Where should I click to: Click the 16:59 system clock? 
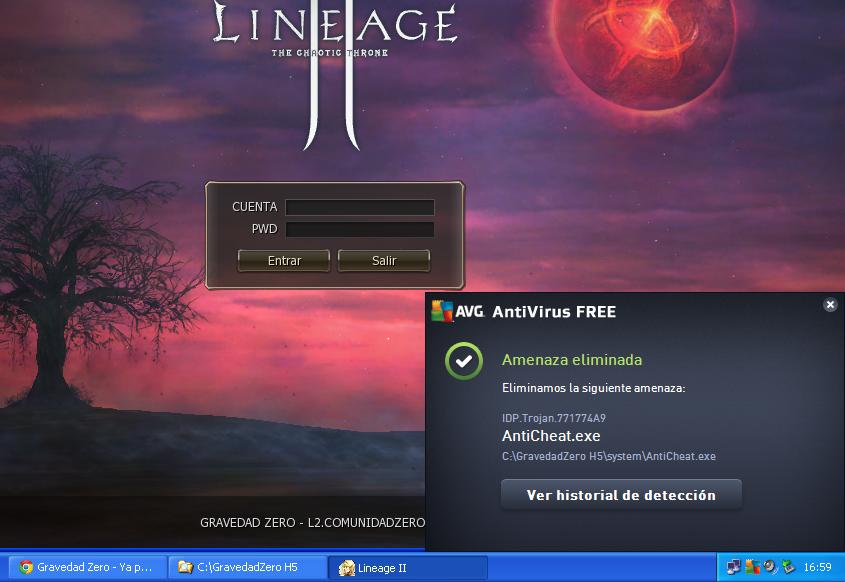pyautogui.click(x=818, y=567)
